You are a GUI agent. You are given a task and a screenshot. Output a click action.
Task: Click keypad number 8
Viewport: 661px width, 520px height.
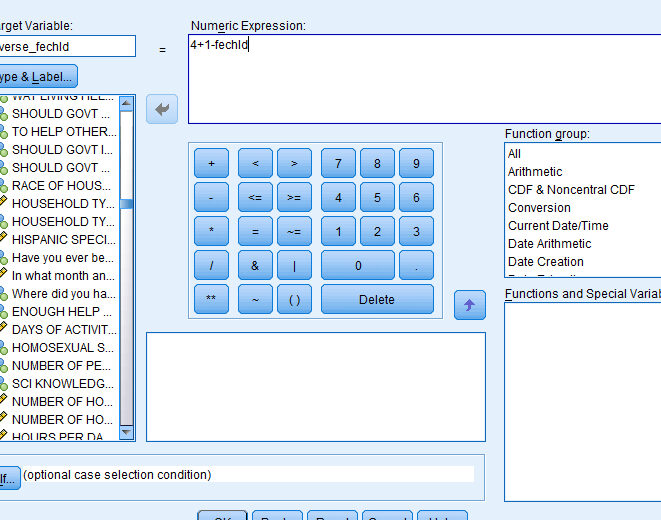point(377,163)
